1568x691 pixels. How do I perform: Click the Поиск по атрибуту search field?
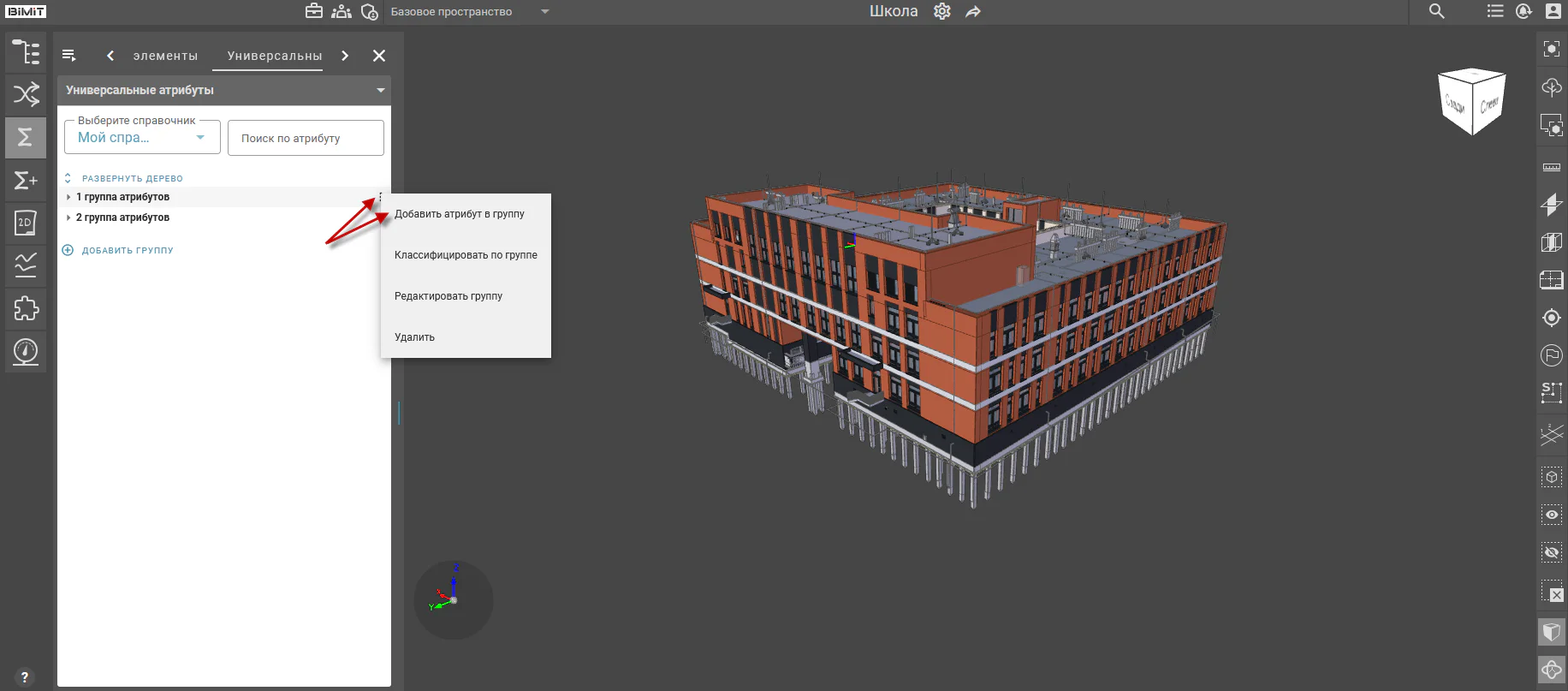point(306,138)
